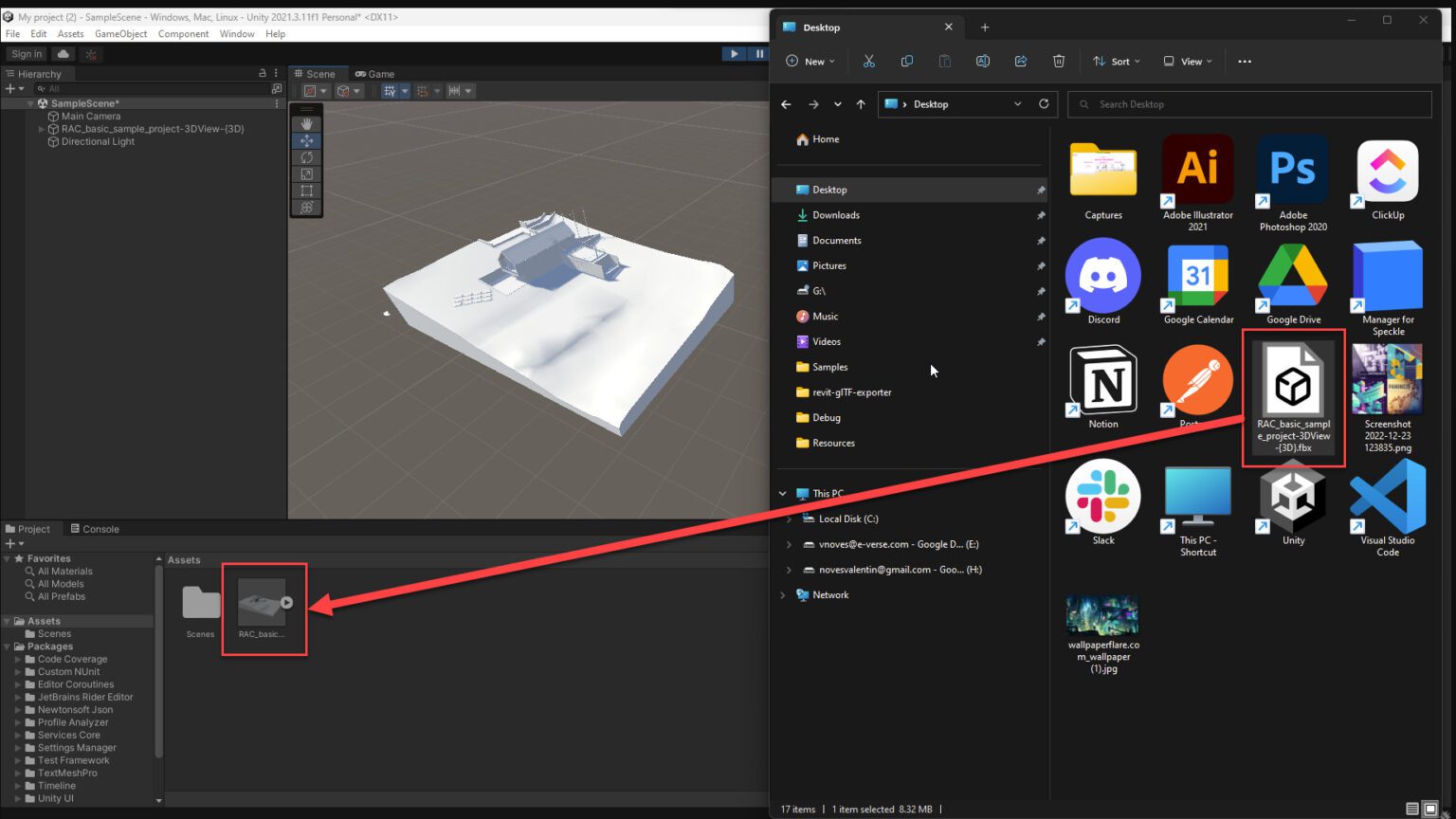Open the Unity Account cloud icon

click(x=63, y=54)
